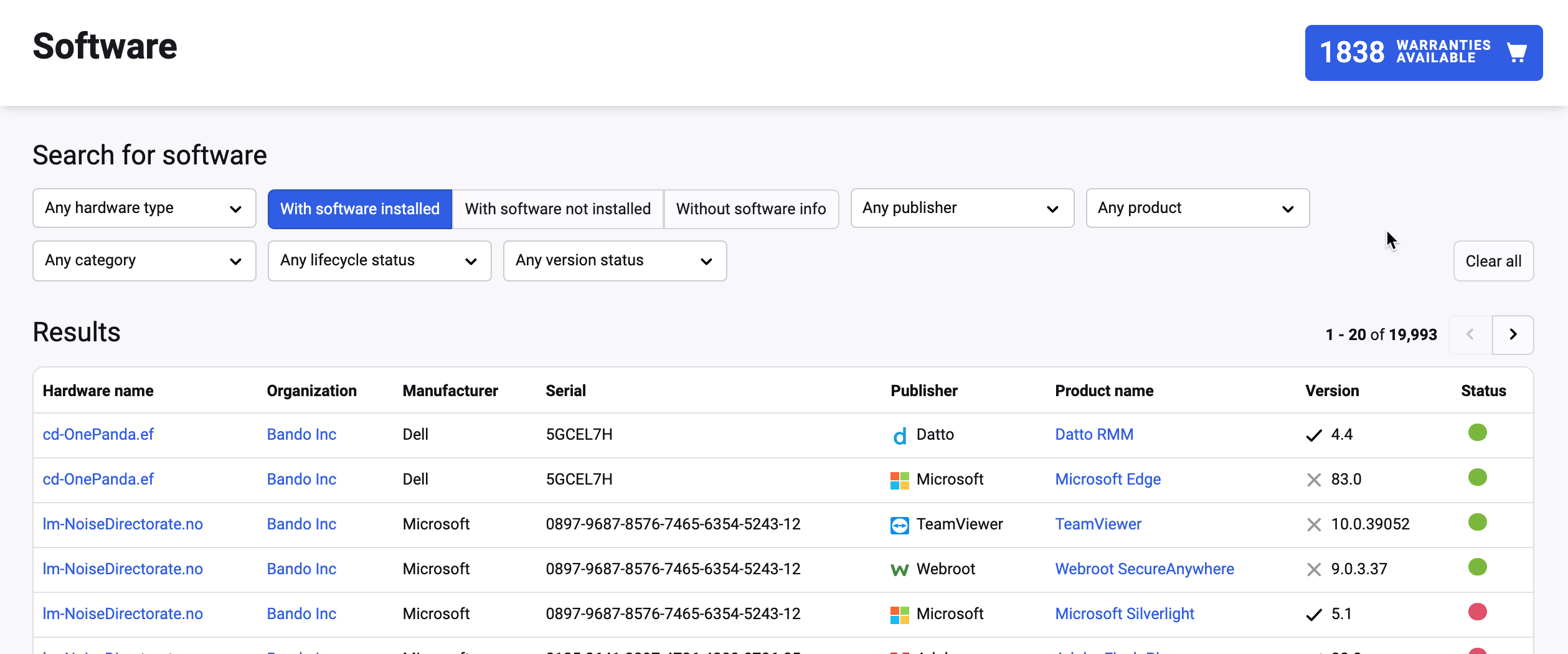Click the Webroot publisher logo icon
Screen dimensions: 1568x654
[x=899, y=570]
